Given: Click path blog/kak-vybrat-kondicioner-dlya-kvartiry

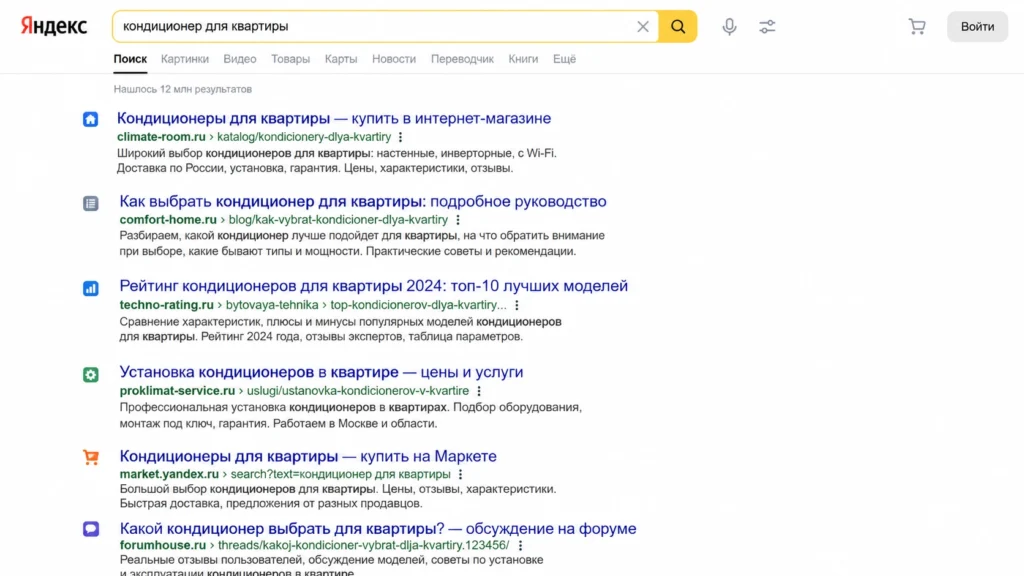Looking at the screenshot, I should point(338,219).
